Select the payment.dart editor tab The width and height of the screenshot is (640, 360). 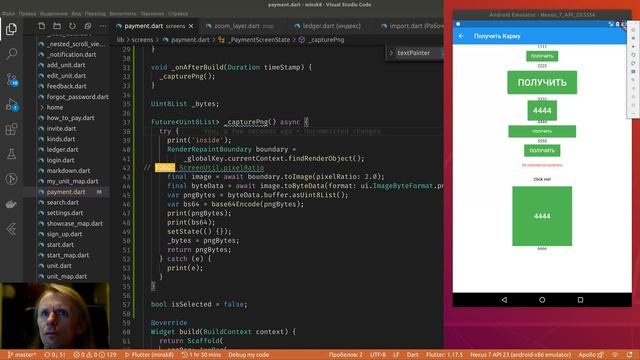[x=155, y=26]
